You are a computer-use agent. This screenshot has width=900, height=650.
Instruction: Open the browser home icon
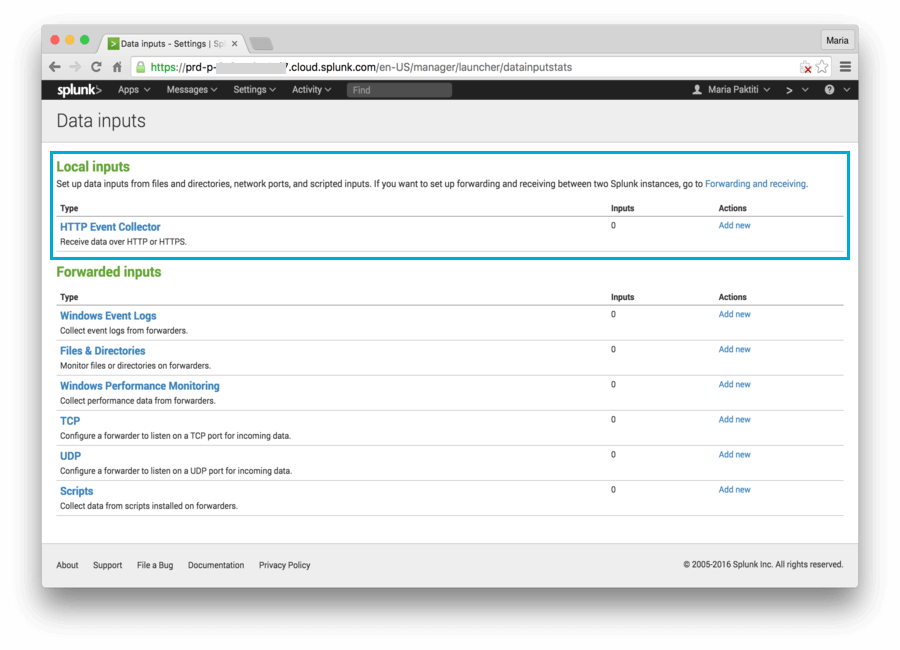(117, 67)
